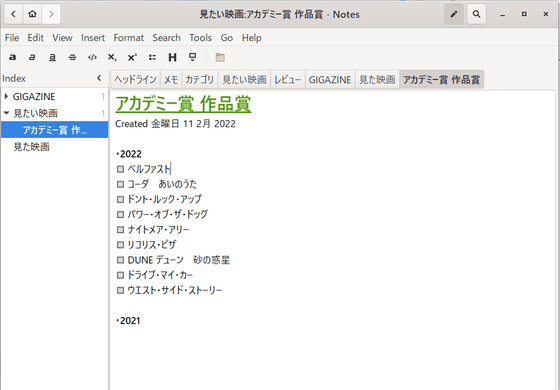Check the DUNE デューン 砂の惑星 checkbox
Screen dimensions: 560x390
120,260
